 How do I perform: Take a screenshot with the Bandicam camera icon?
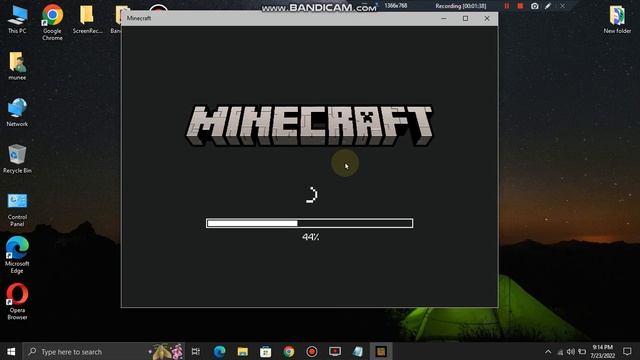tap(534, 6)
